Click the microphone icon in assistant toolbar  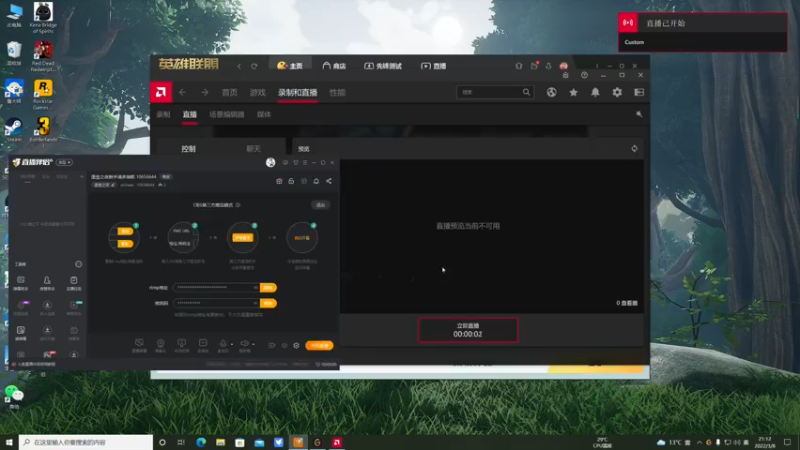(x=223, y=344)
